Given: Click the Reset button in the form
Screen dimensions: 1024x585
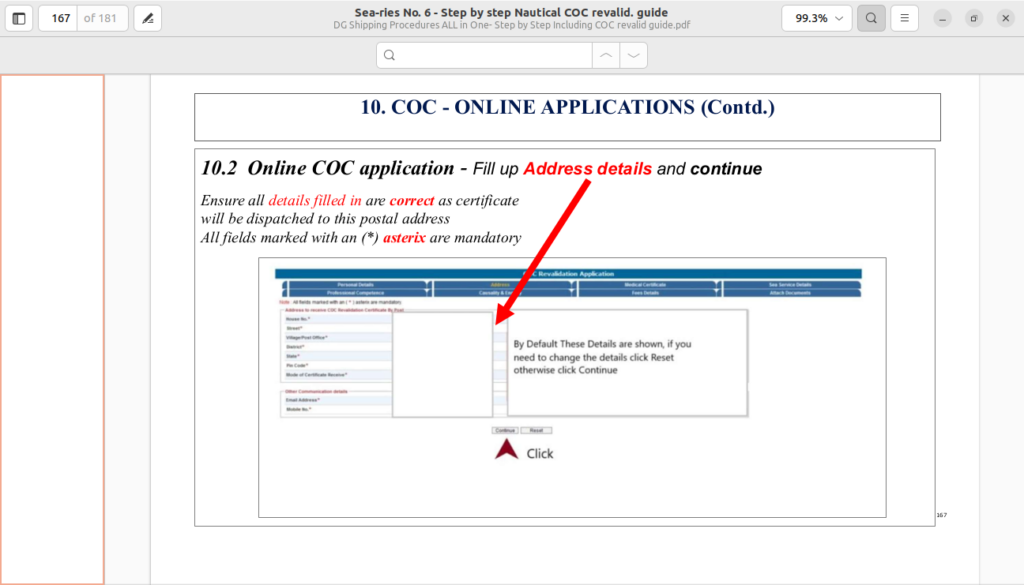Looking at the screenshot, I should [x=536, y=430].
